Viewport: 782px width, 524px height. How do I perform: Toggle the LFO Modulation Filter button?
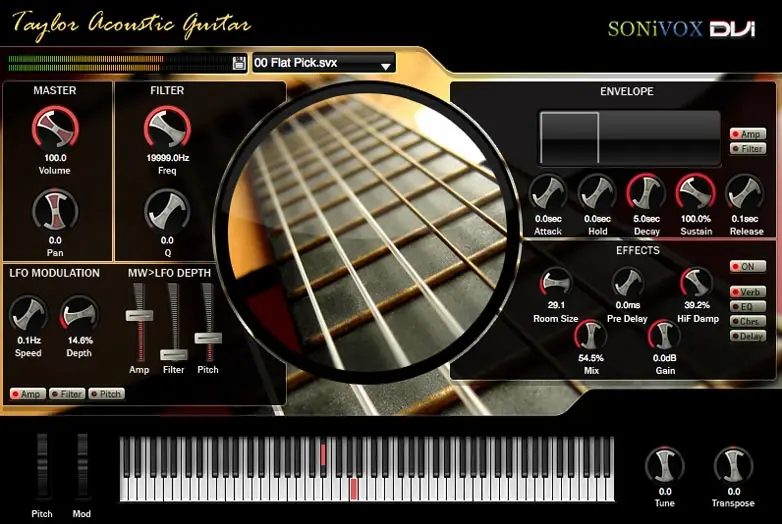coord(67,394)
